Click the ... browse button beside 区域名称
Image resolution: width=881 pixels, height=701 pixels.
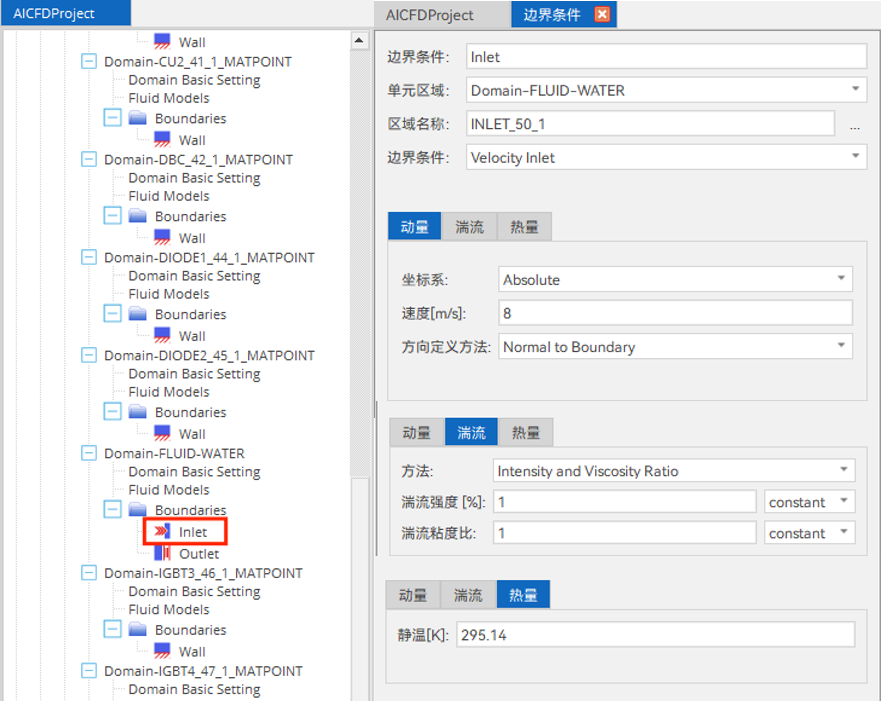(855, 126)
